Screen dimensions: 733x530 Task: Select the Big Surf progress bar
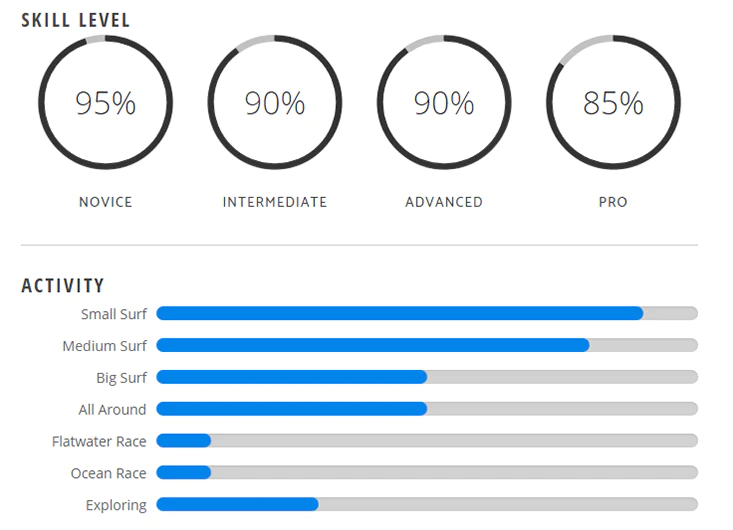pyautogui.click(x=427, y=377)
